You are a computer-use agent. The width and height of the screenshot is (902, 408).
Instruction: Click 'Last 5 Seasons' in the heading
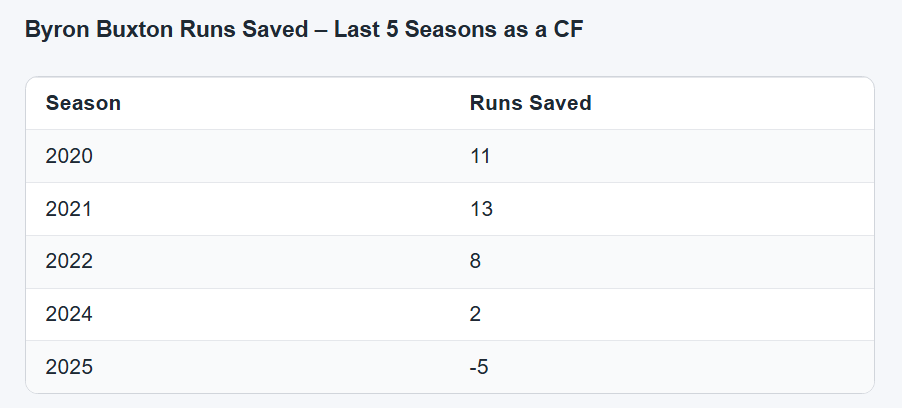439,30
